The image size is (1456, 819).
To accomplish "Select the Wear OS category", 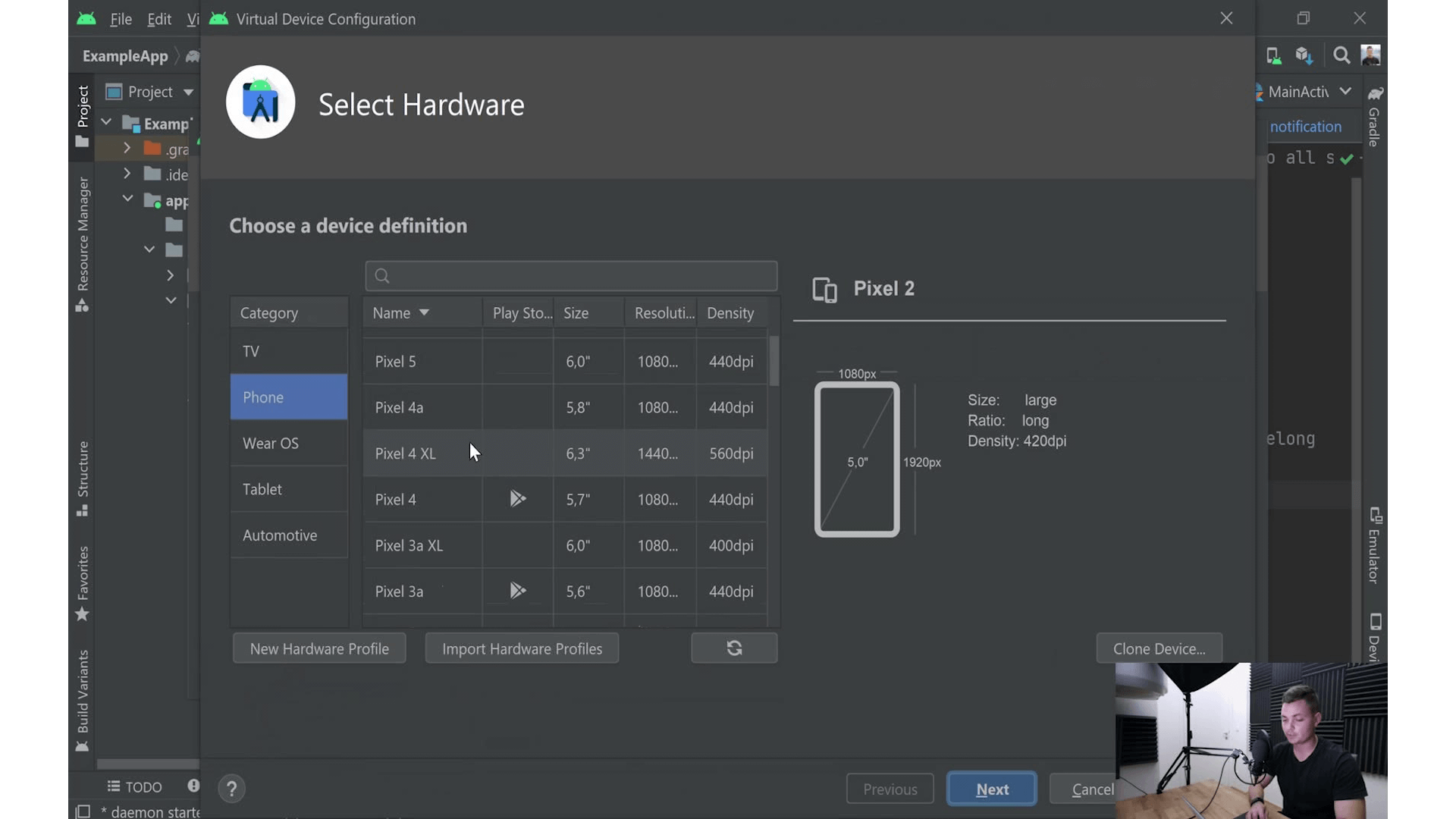I will pos(272,444).
